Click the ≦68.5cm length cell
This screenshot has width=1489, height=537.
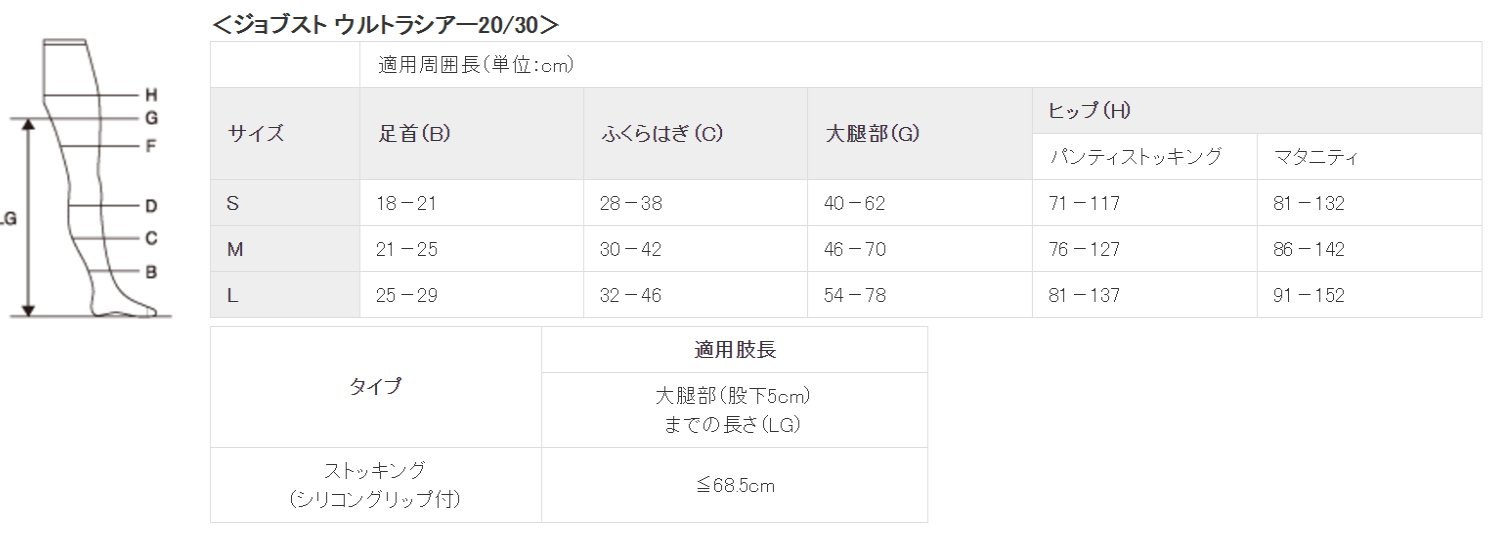tap(734, 486)
